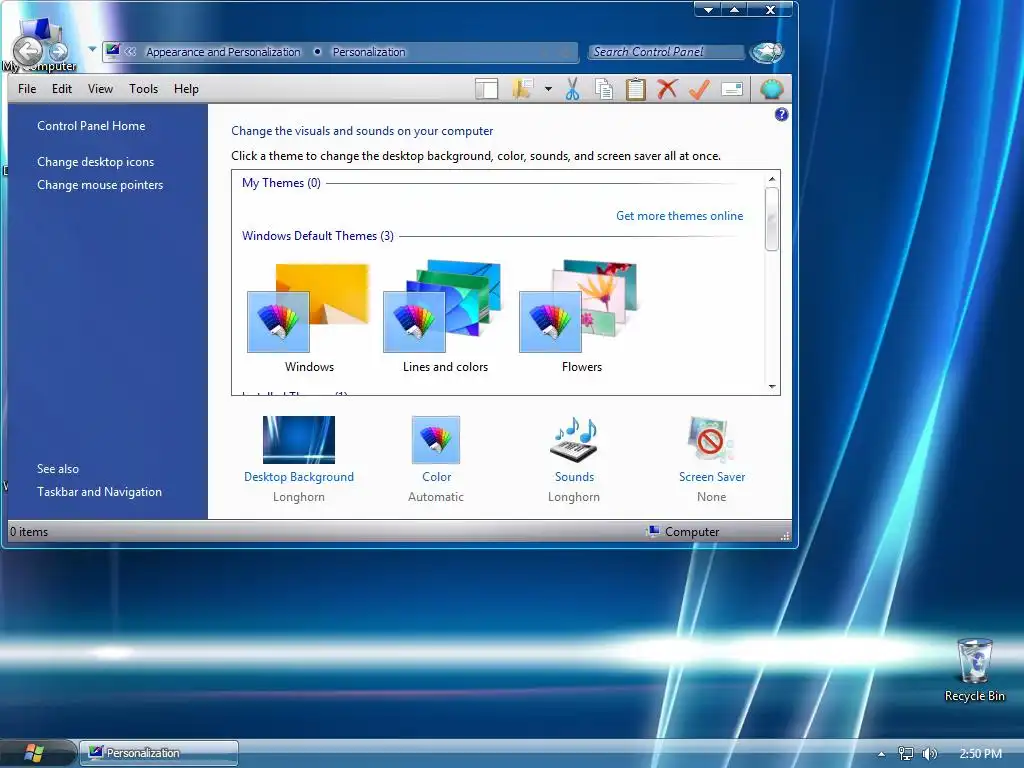Select the Flowers theme thumbnail
This screenshot has width=1024, height=768.
[x=581, y=317]
